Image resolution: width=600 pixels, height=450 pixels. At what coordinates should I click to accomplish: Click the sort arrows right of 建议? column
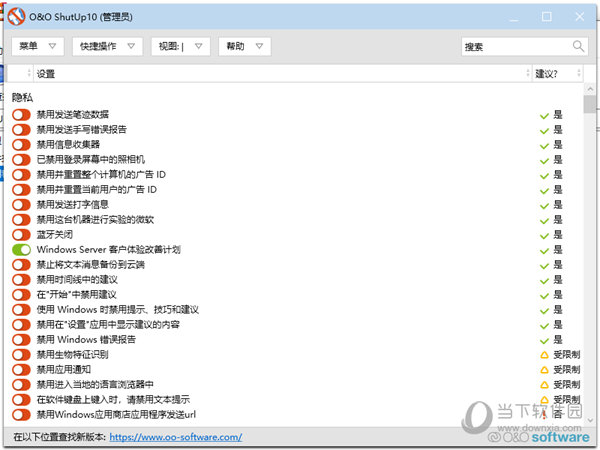click(x=579, y=73)
